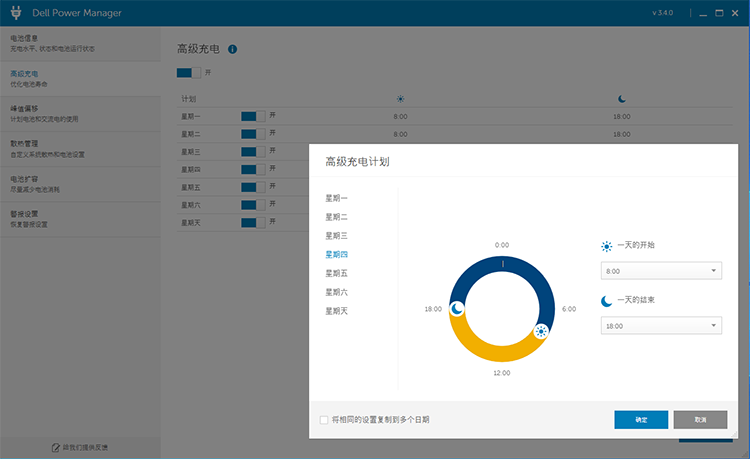
Task: Select the sun handle on the dial
Action: 541,331
